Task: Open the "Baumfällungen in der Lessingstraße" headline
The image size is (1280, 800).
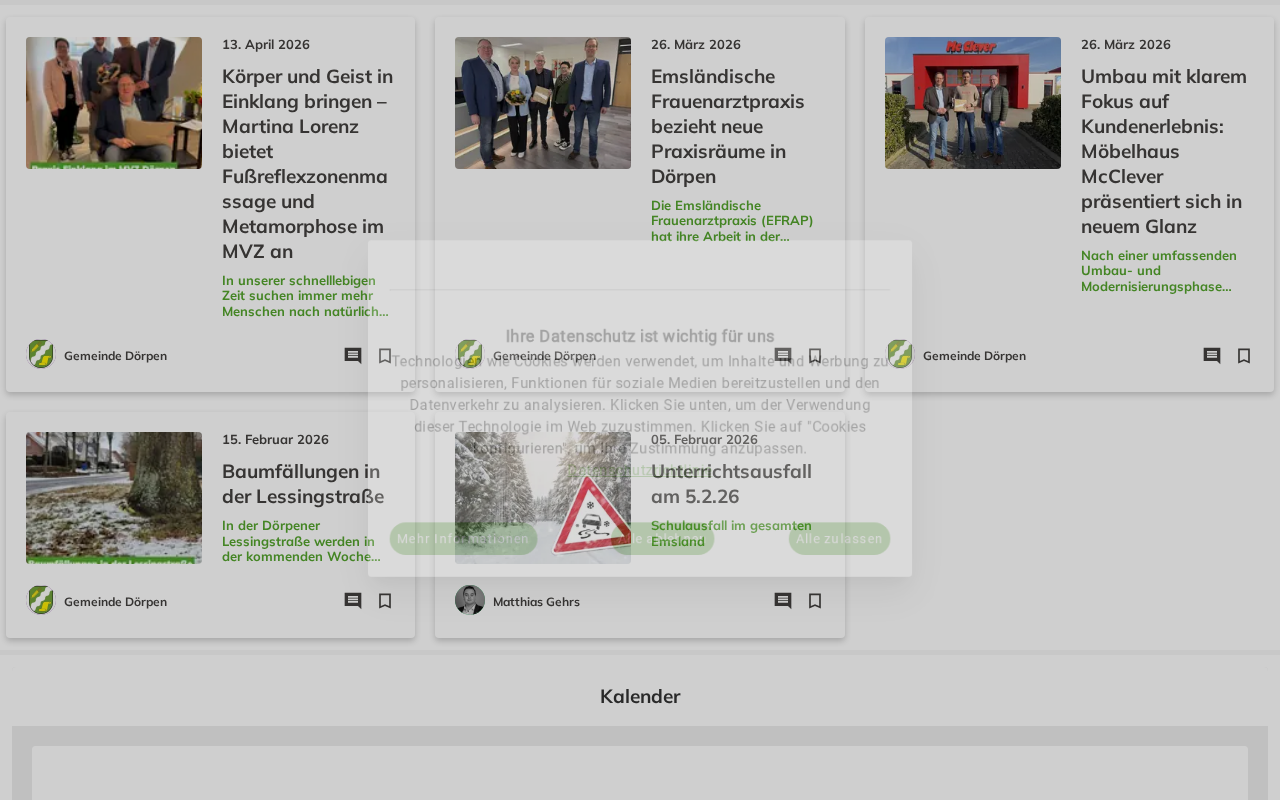Action: point(301,484)
